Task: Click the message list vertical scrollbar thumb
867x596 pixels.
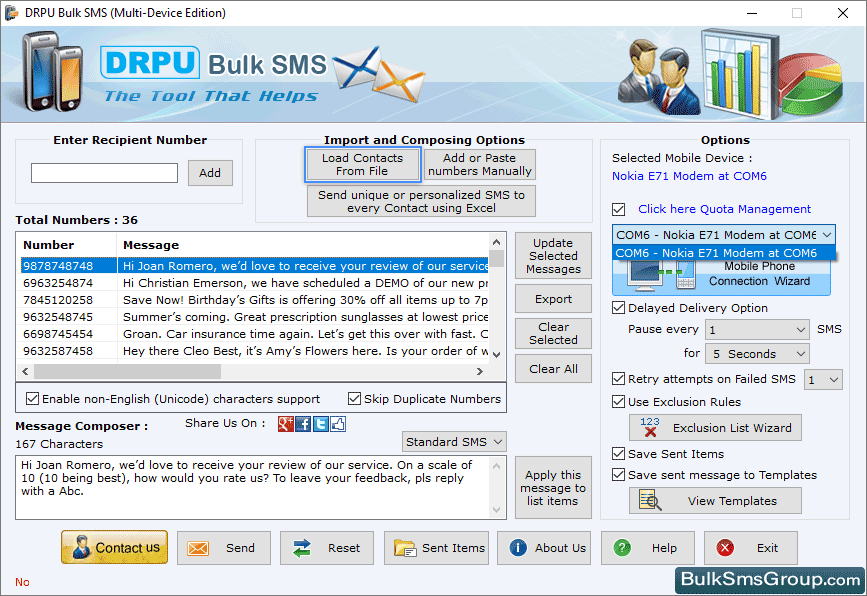Action: click(497, 259)
